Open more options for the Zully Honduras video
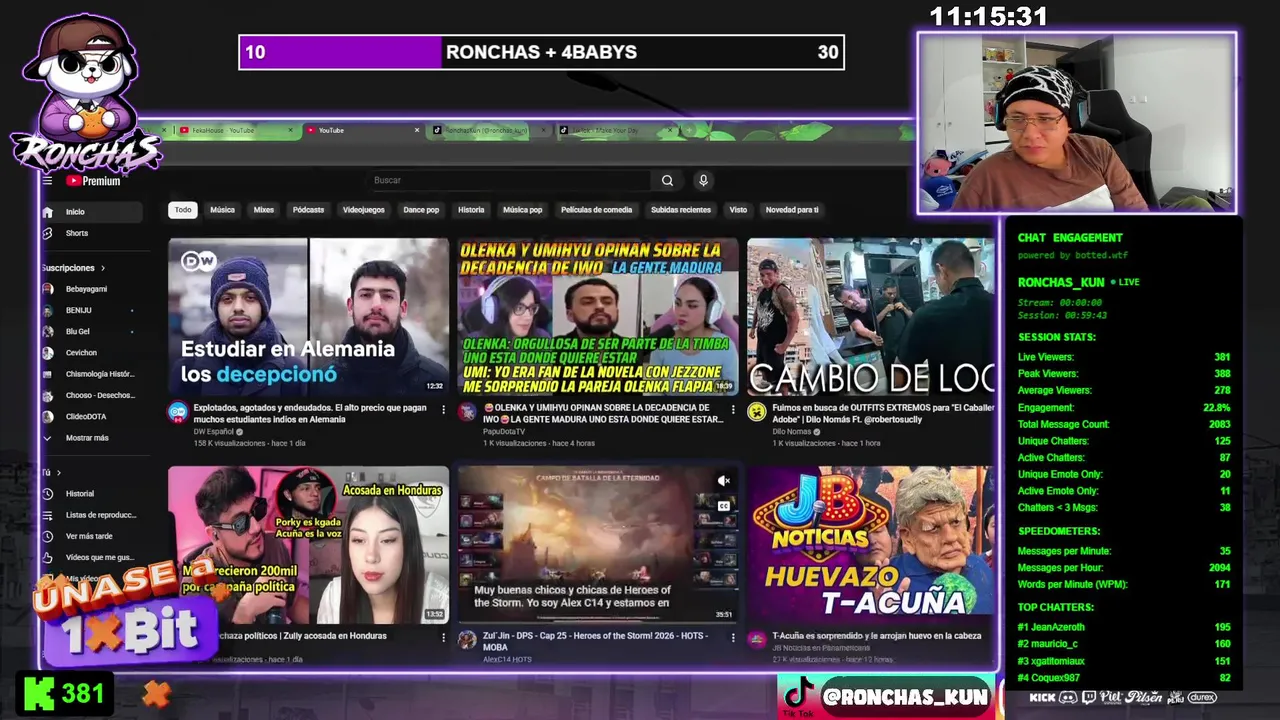The width and height of the screenshot is (1280, 720). [444, 637]
